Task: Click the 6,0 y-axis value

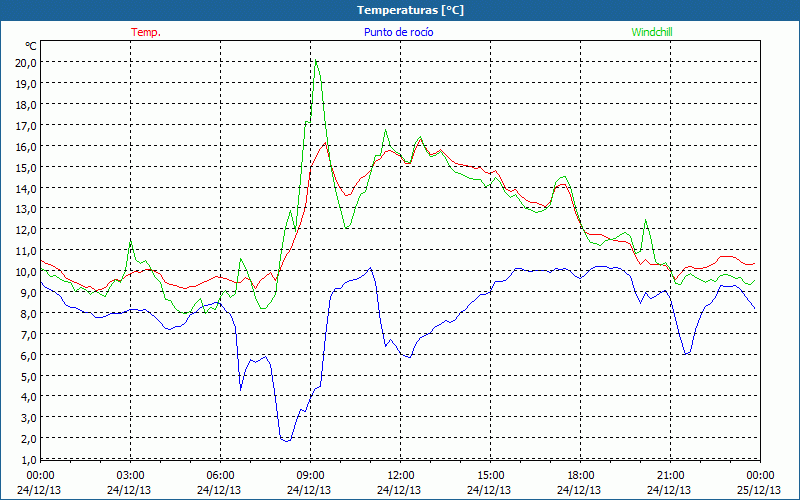Action: point(29,355)
